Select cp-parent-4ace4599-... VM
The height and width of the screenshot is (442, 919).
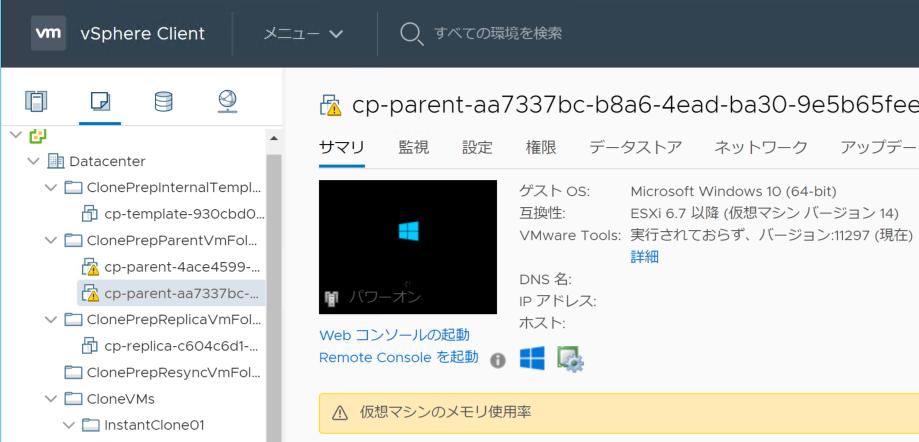(181, 267)
